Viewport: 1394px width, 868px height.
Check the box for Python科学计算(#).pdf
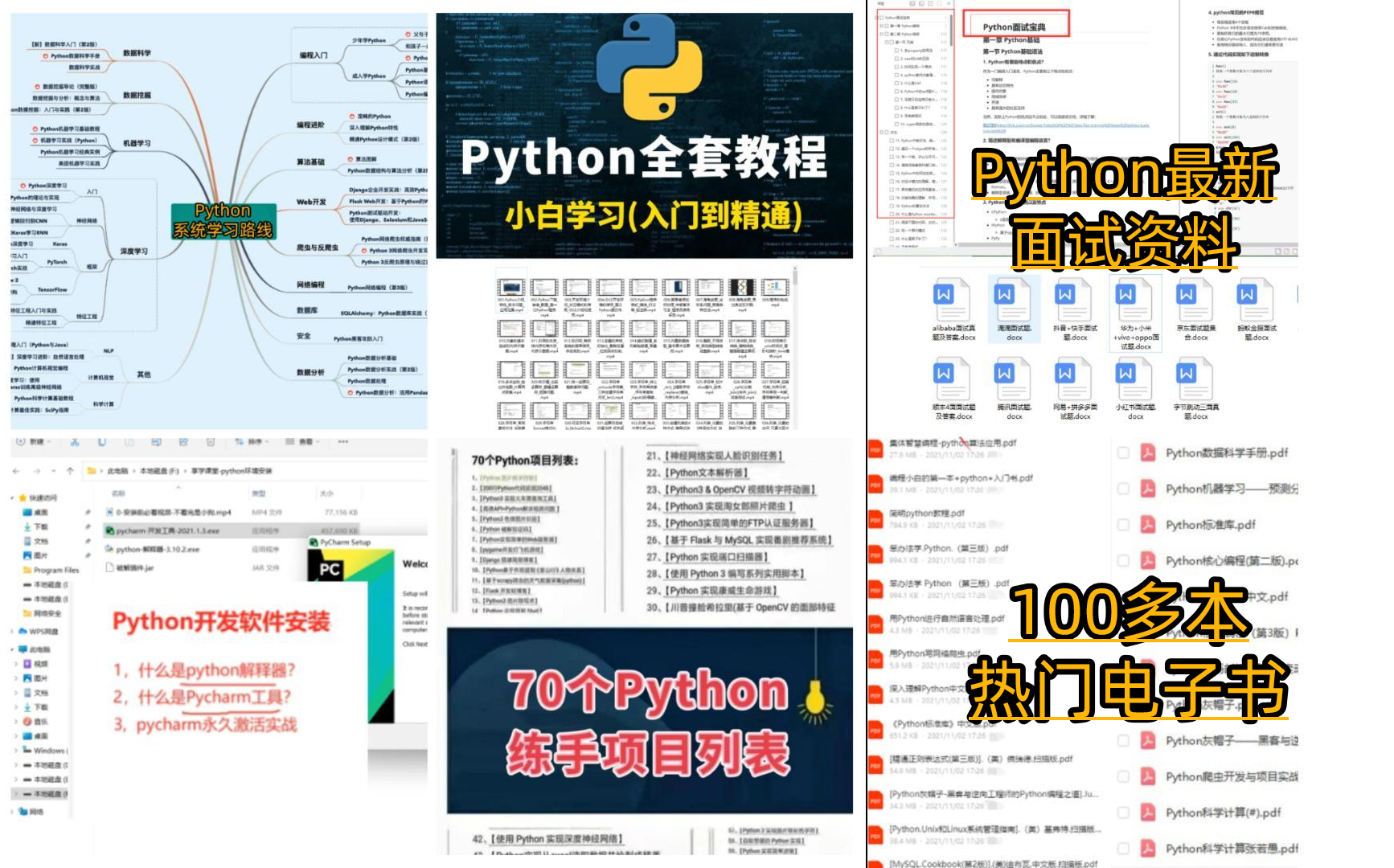pos(1123,813)
